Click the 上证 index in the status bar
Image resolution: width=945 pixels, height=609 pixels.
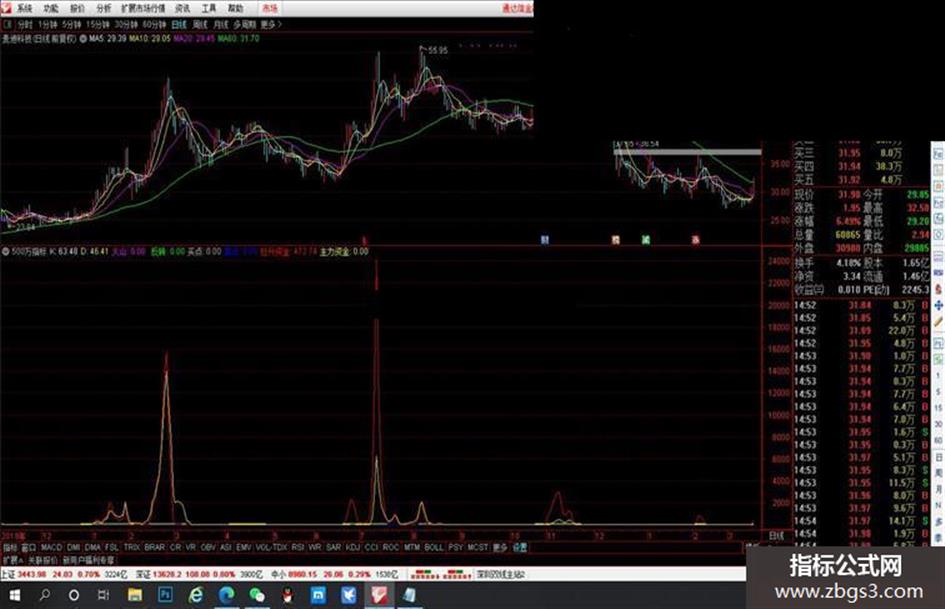point(63,575)
